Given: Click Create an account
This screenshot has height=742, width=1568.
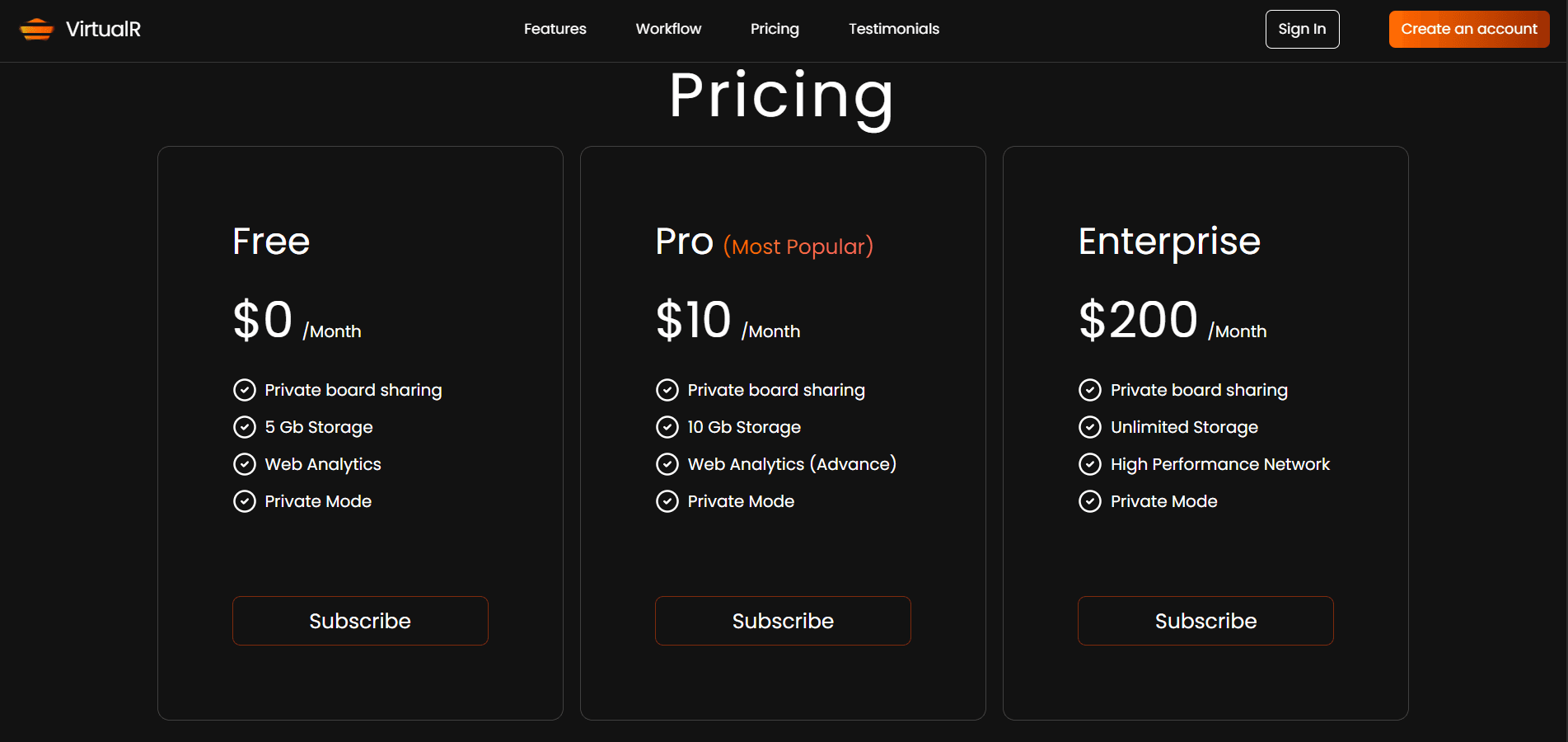Looking at the screenshot, I should (x=1468, y=29).
